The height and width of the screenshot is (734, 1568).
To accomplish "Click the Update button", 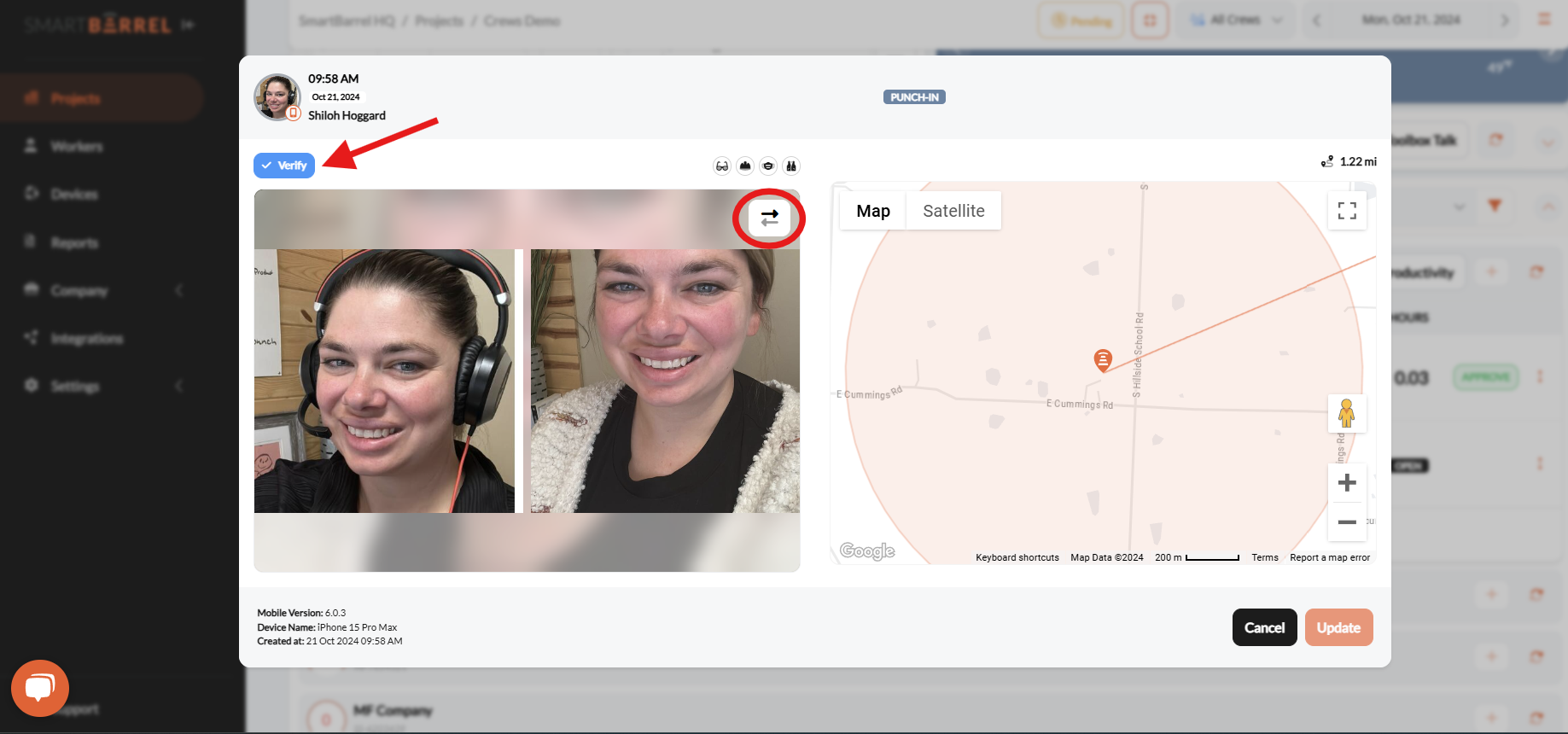I will click(x=1338, y=627).
